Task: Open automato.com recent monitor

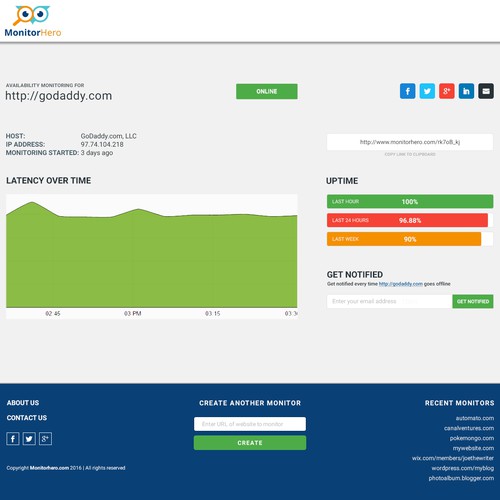Action: [475, 418]
